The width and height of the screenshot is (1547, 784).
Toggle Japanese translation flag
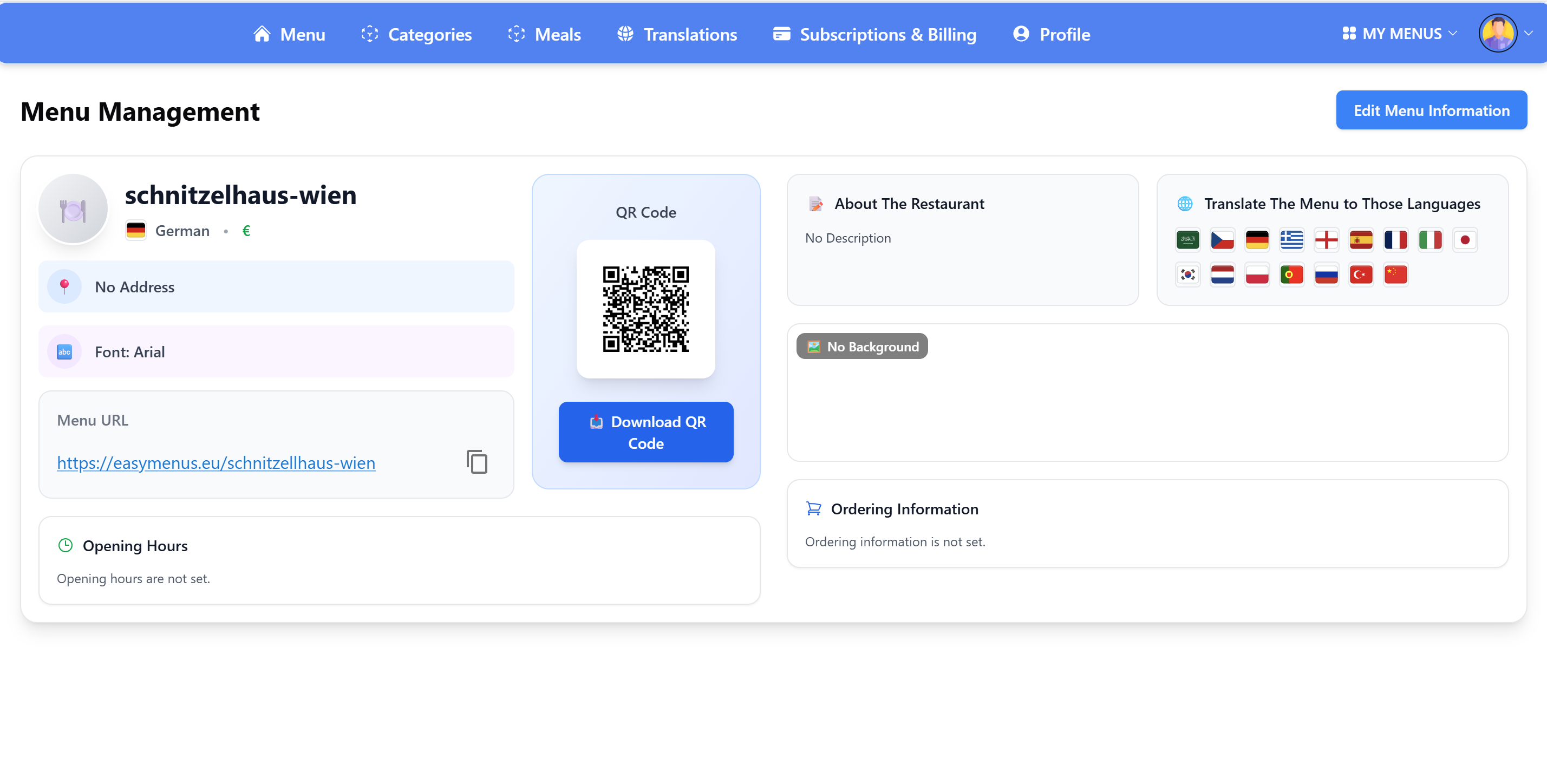[1465, 239]
